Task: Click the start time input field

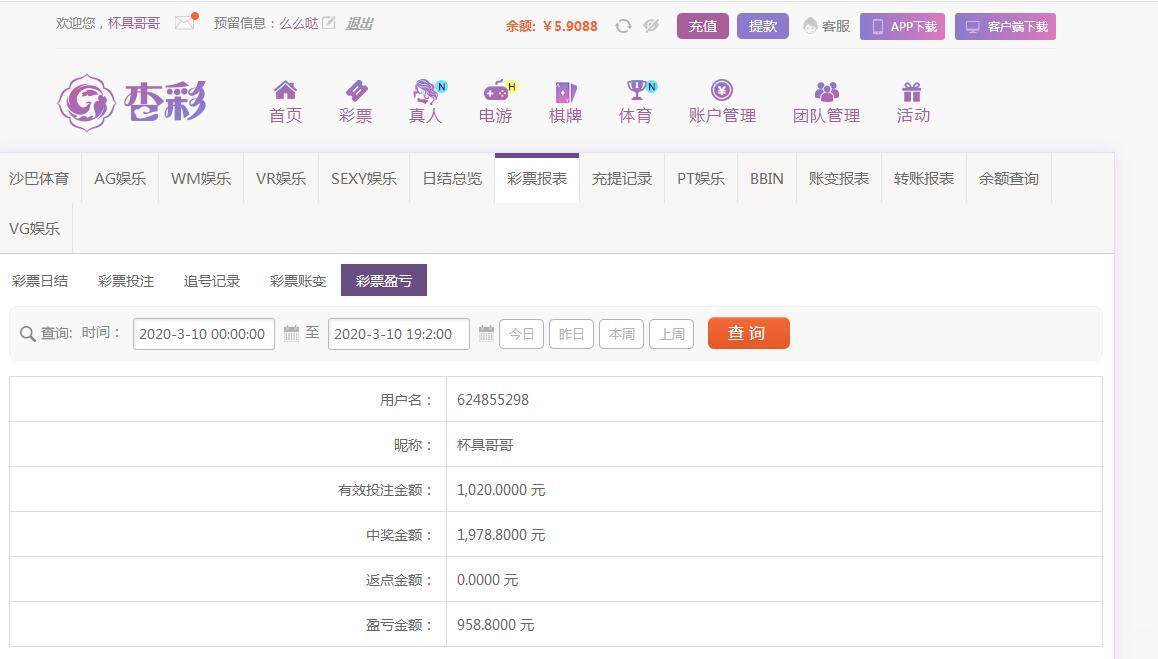Action: click(x=203, y=334)
